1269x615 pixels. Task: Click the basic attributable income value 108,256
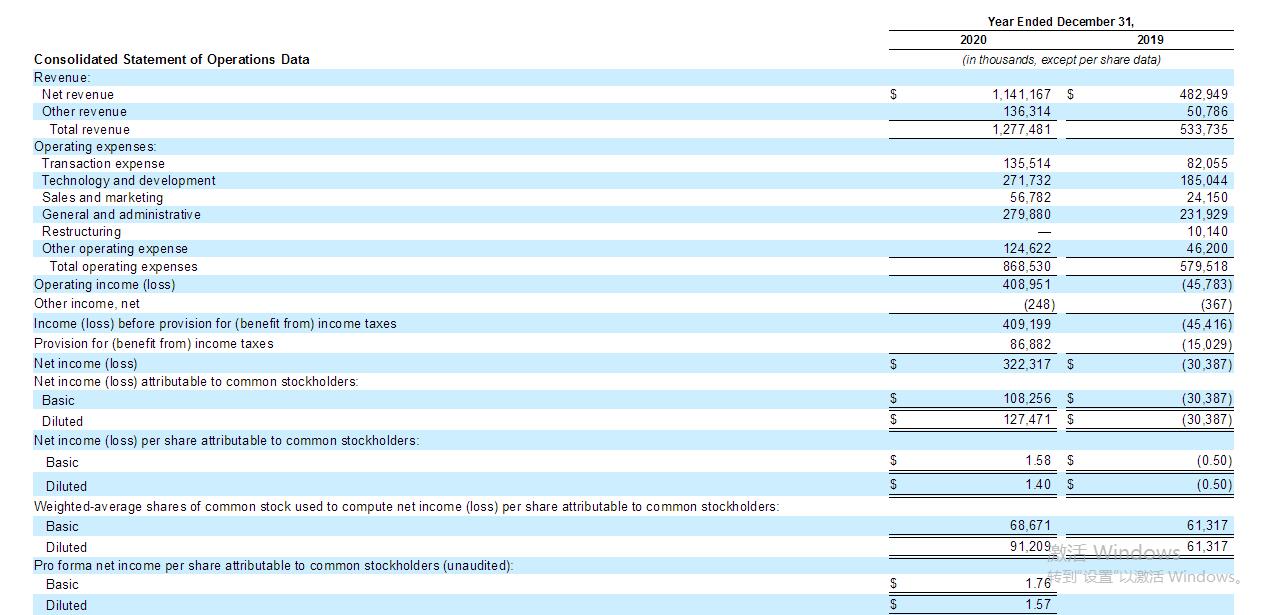tap(1027, 399)
